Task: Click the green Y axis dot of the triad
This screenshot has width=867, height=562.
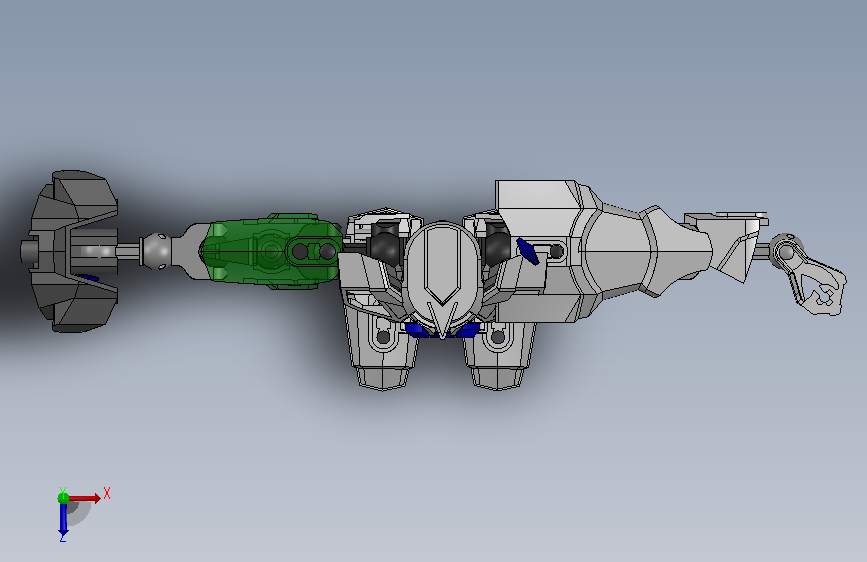Action: 64,498
